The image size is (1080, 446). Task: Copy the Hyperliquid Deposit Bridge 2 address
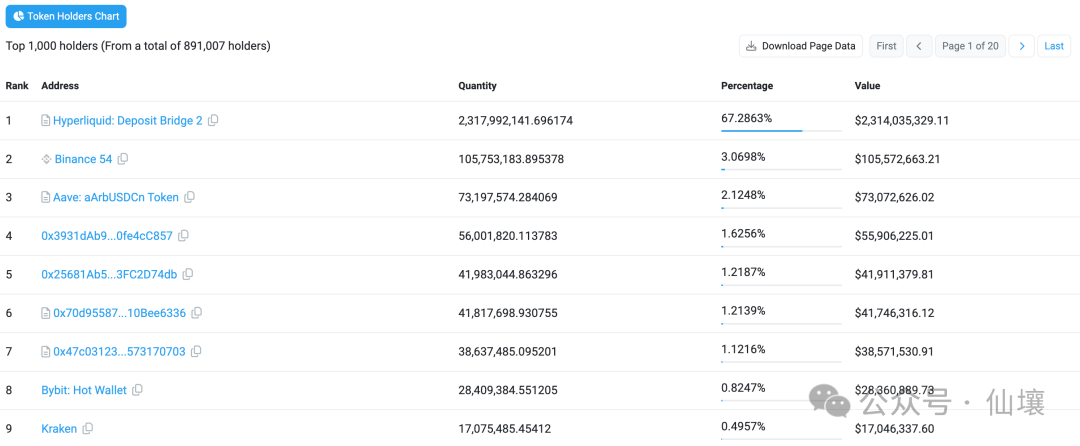coord(213,121)
